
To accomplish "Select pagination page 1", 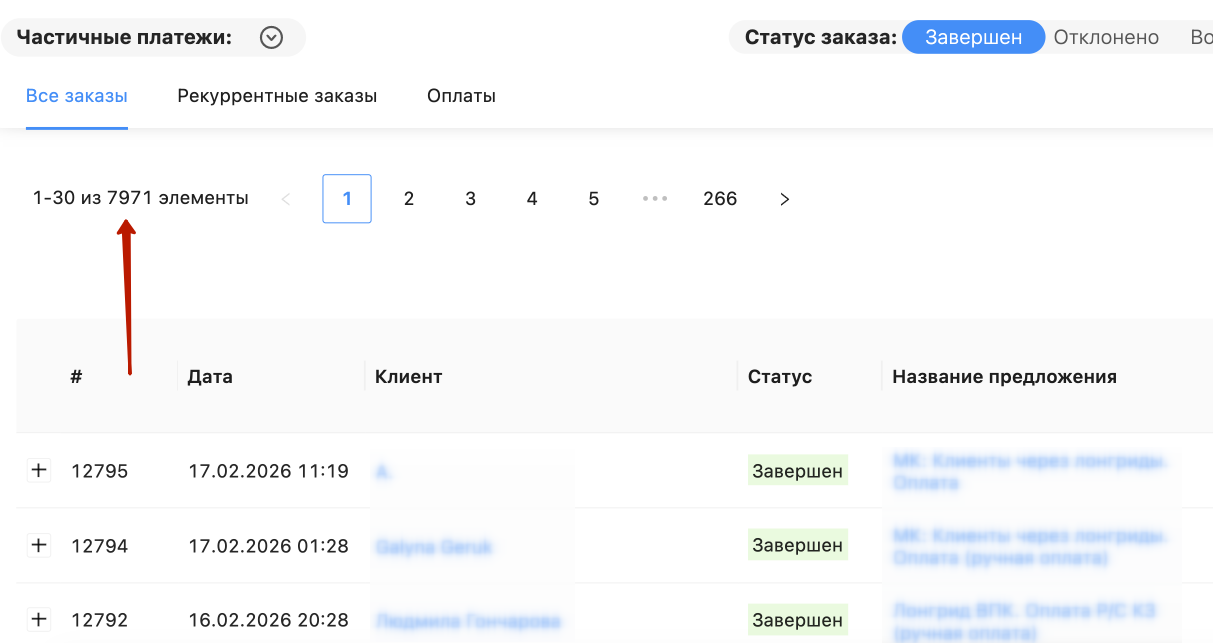I will (x=347, y=199).
